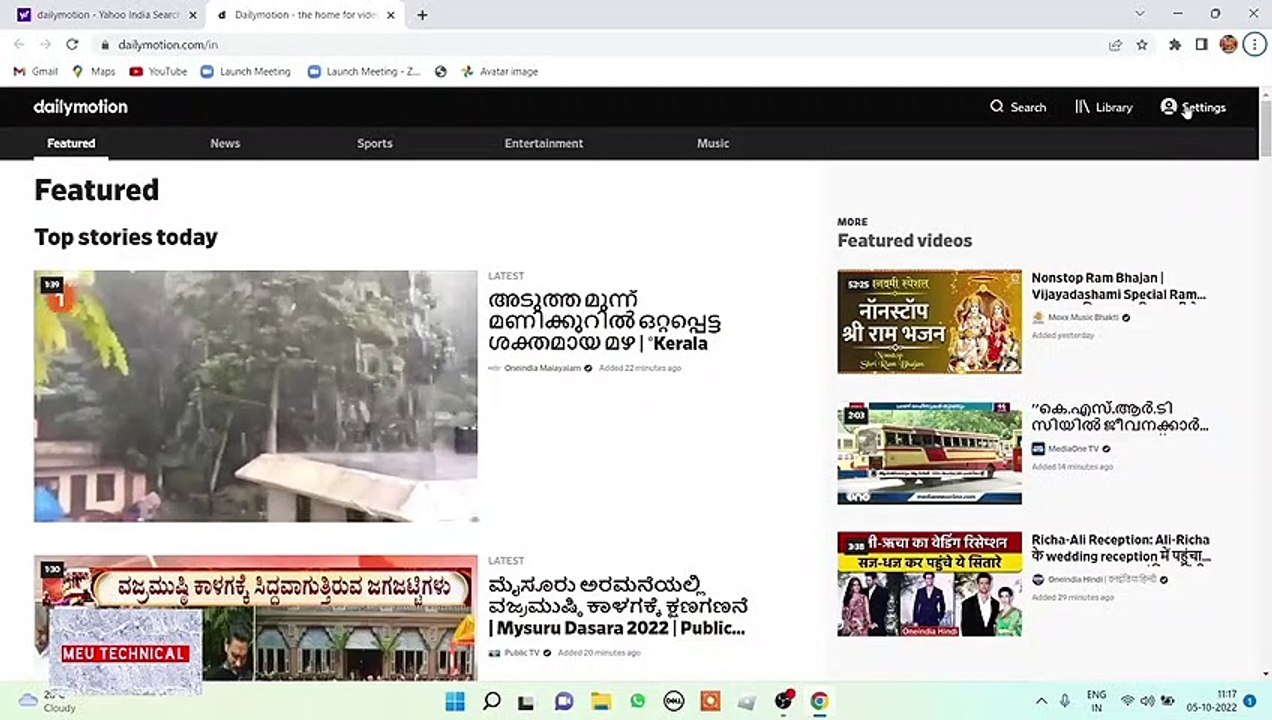Open WhatsApp from the taskbar

pos(638,701)
